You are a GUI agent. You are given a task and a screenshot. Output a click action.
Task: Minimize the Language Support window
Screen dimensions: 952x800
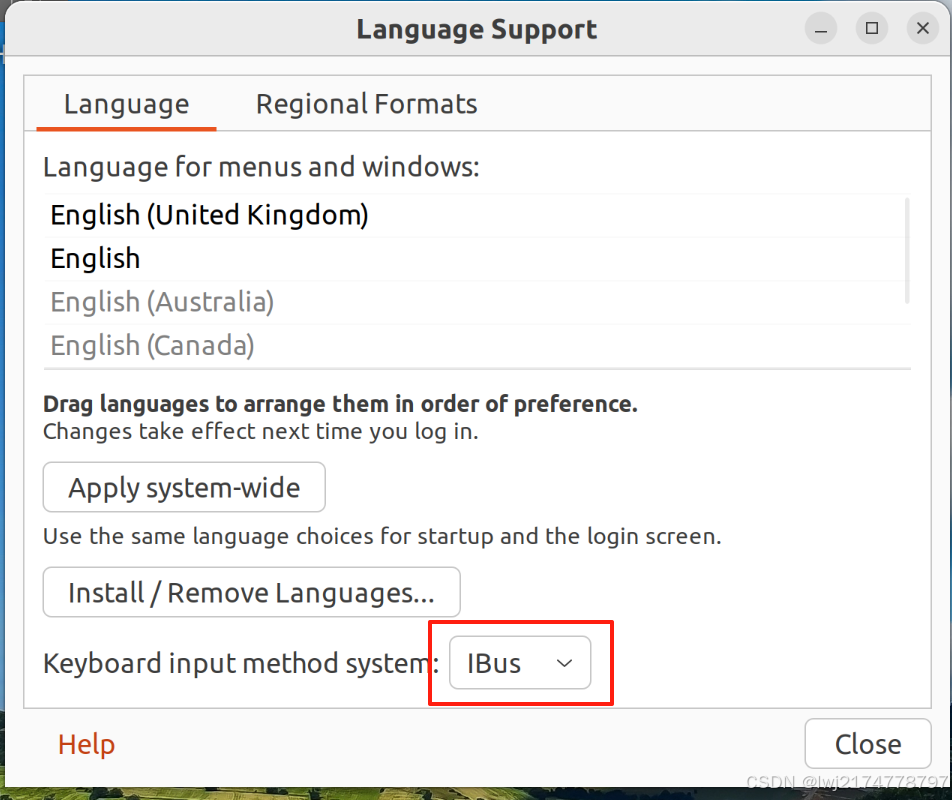pos(821,29)
